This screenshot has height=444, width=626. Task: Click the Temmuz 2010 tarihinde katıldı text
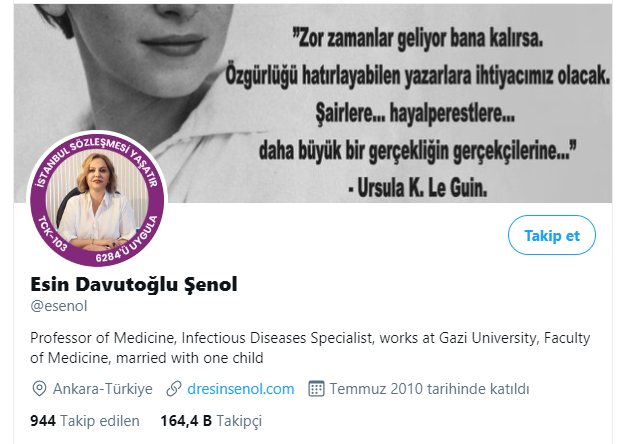429,389
